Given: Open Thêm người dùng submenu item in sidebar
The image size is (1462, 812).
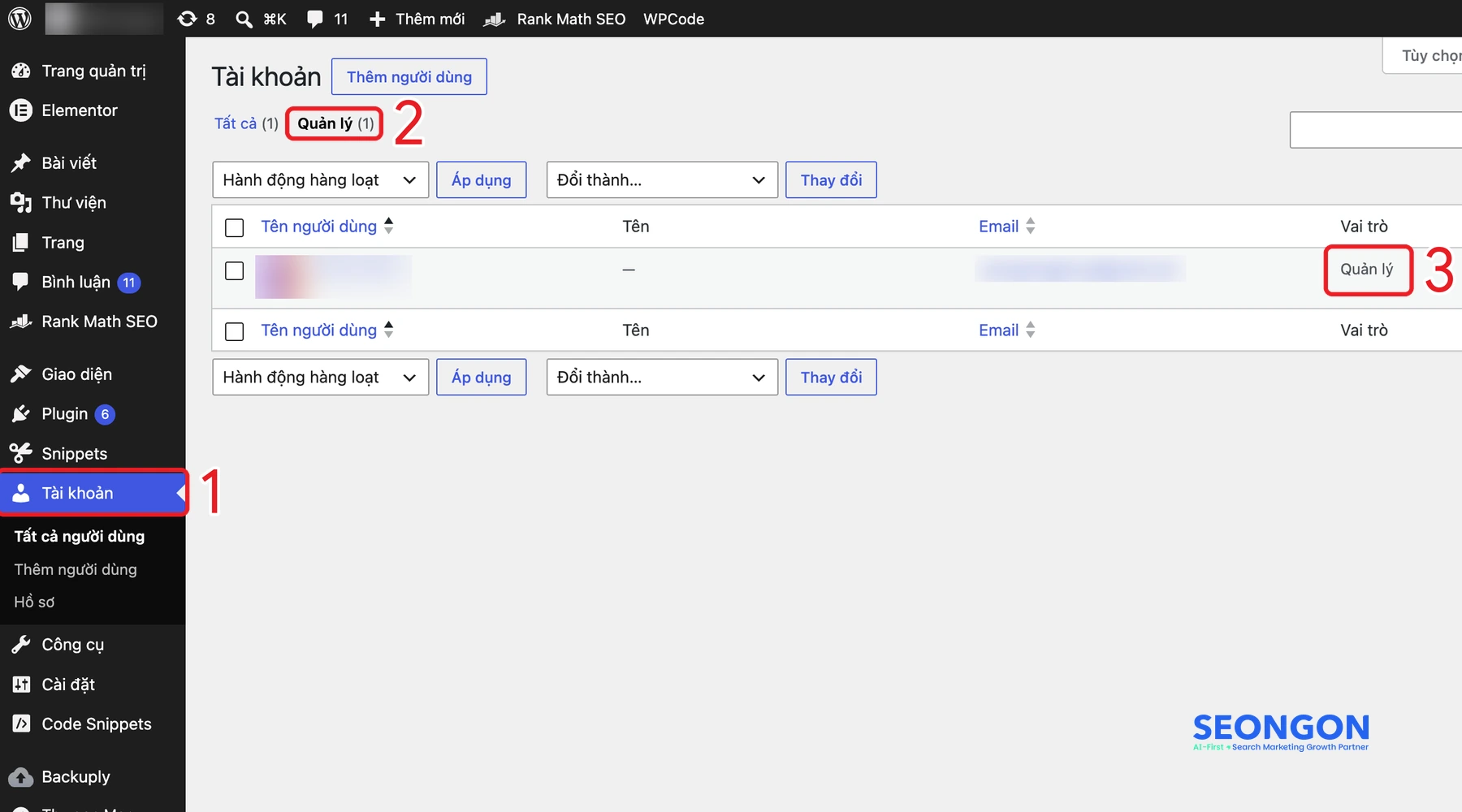Looking at the screenshot, I should coord(76,570).
